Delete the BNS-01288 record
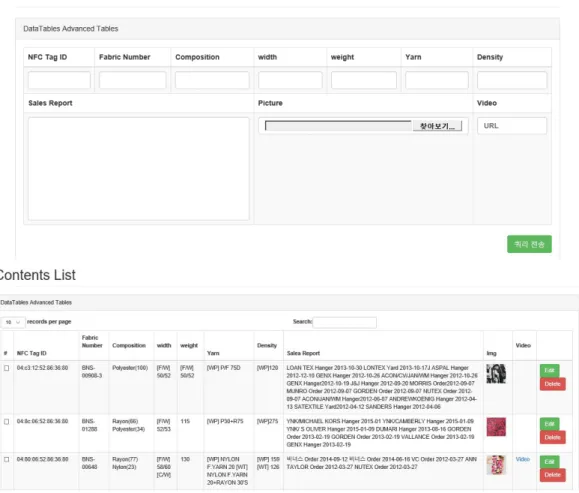This screenshot has width=579, height=493. point(552,437)
